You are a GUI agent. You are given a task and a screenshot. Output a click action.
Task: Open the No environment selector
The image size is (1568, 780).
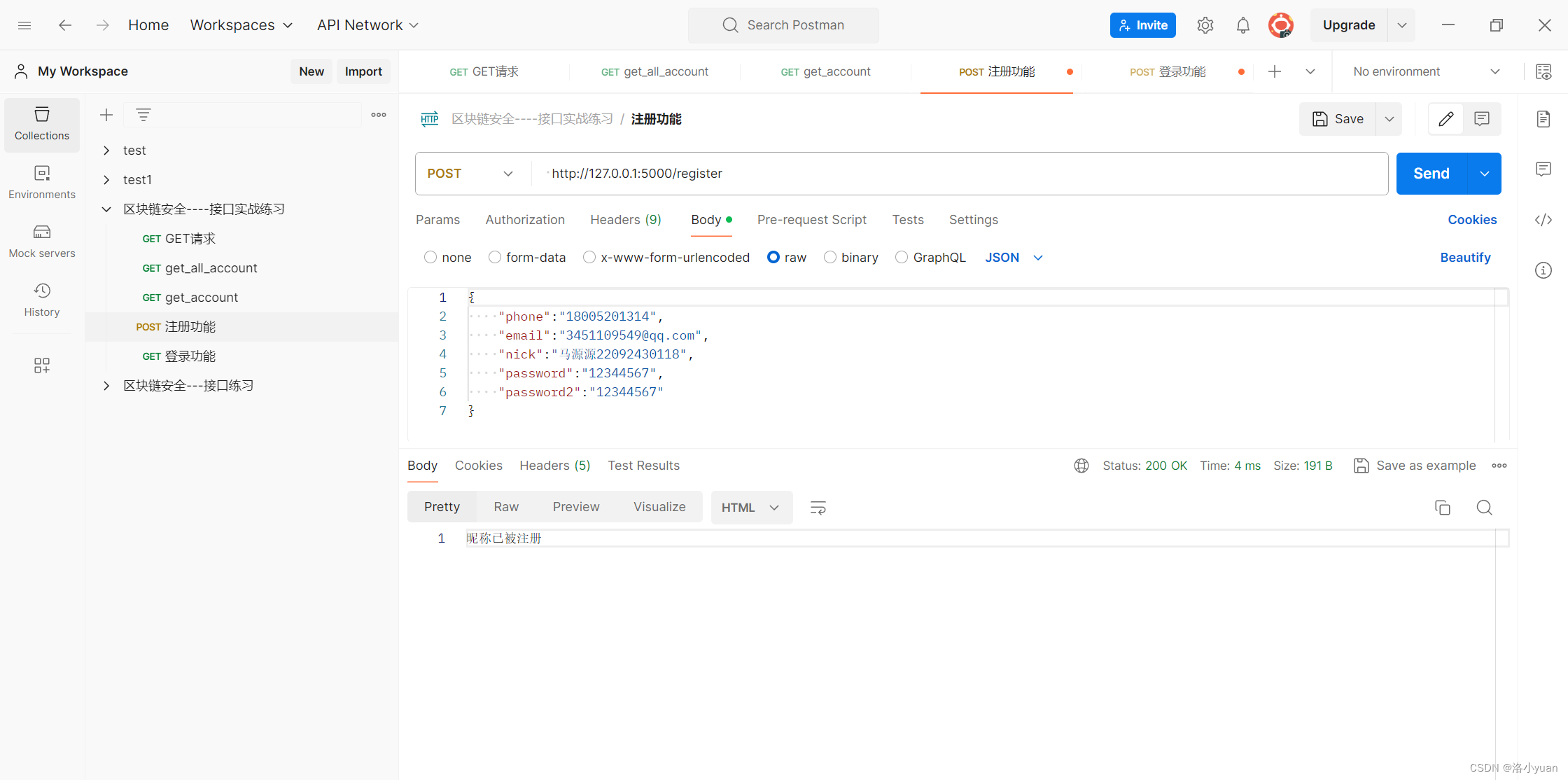1426,71
